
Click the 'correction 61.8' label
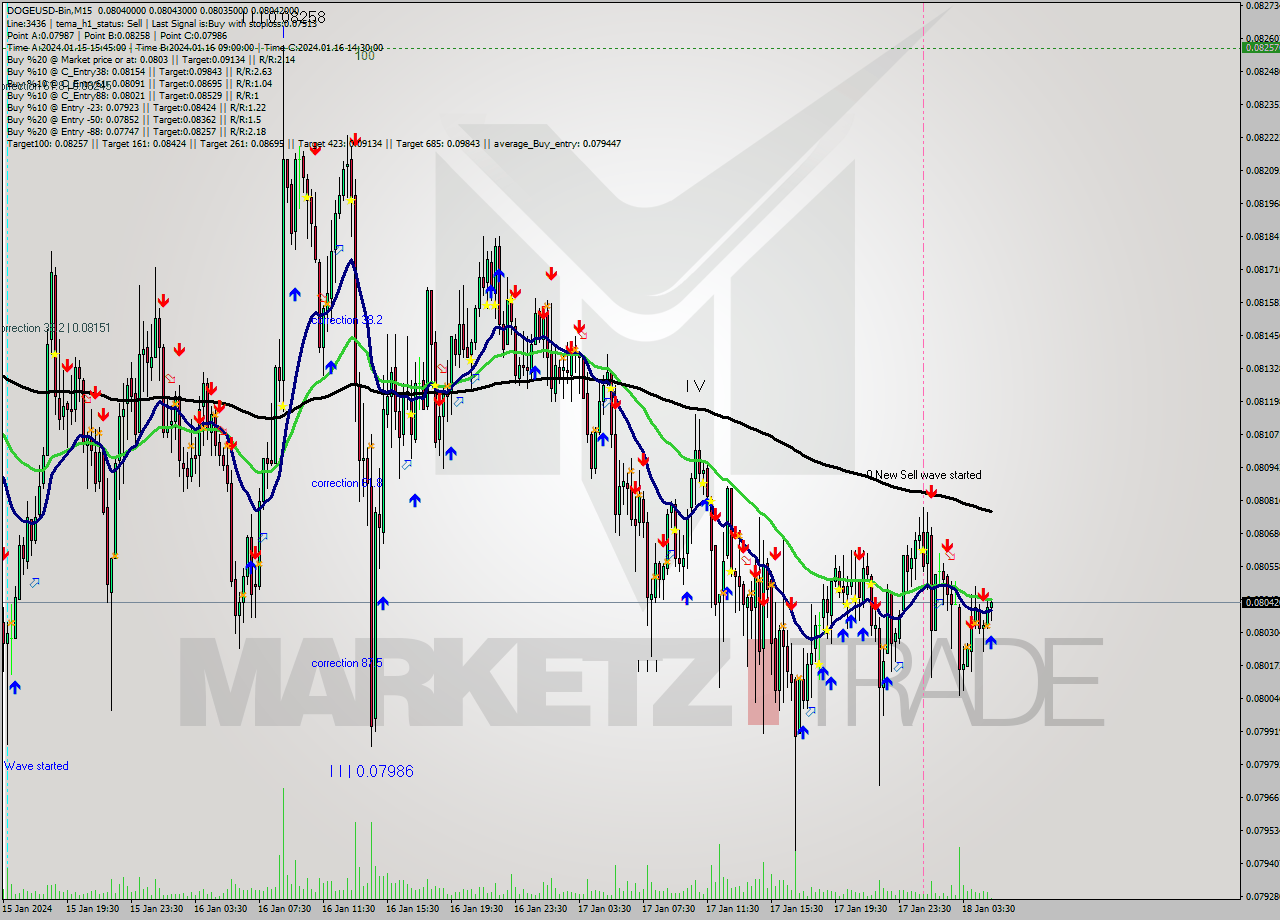(x=346, y=483)
